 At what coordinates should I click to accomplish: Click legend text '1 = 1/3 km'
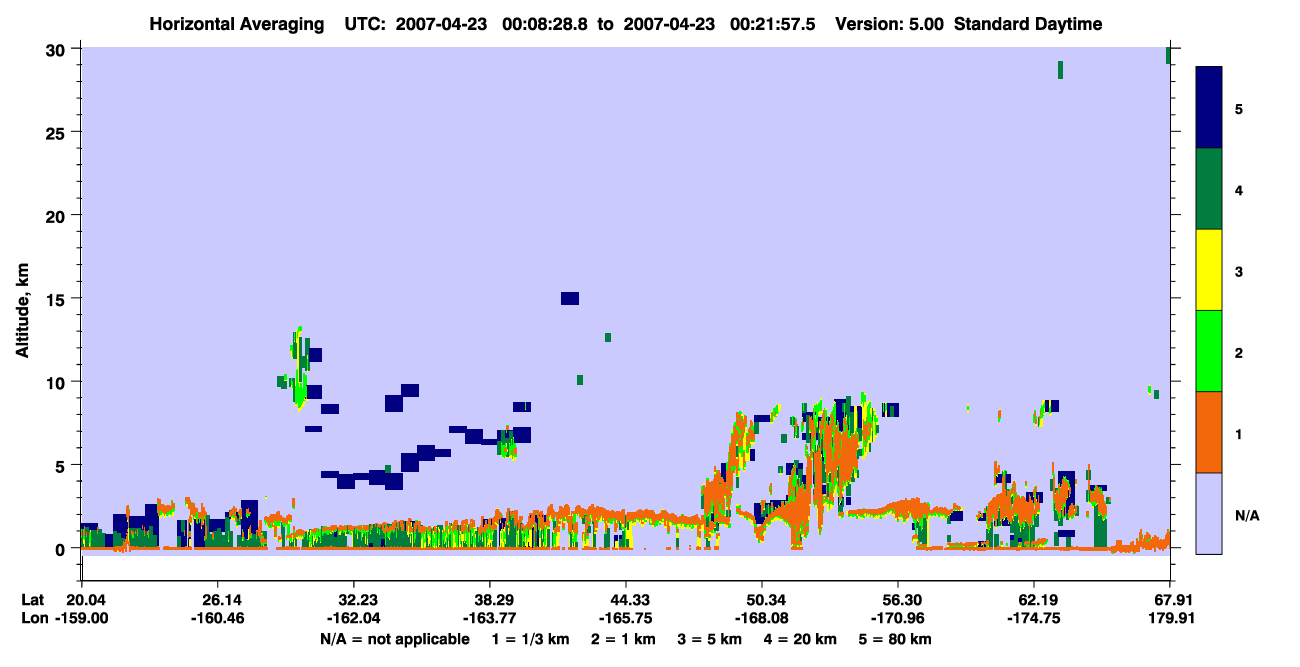530,639
